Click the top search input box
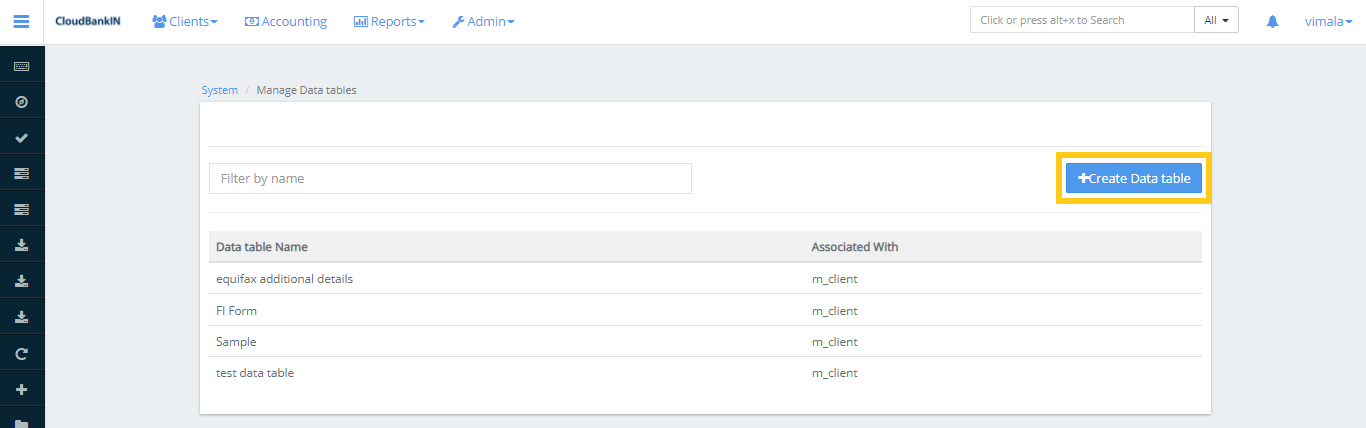 coord(1081,20)
